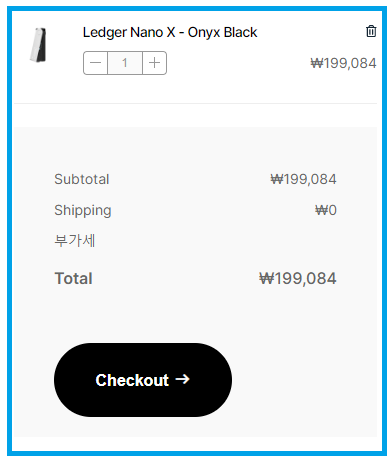
Task: Click the gray summary panel above Subtotal
Action: coord(195,148)
